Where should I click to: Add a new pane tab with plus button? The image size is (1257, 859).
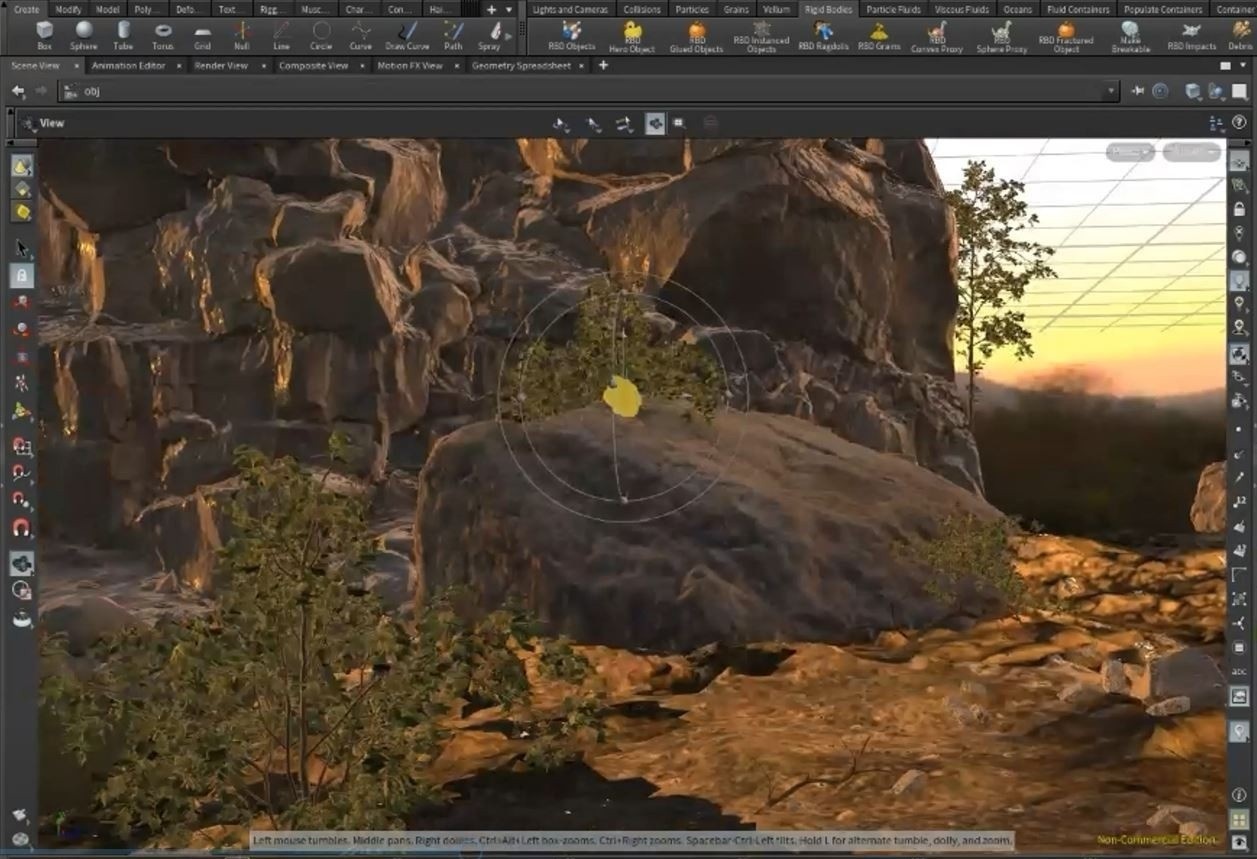point(603,65)
